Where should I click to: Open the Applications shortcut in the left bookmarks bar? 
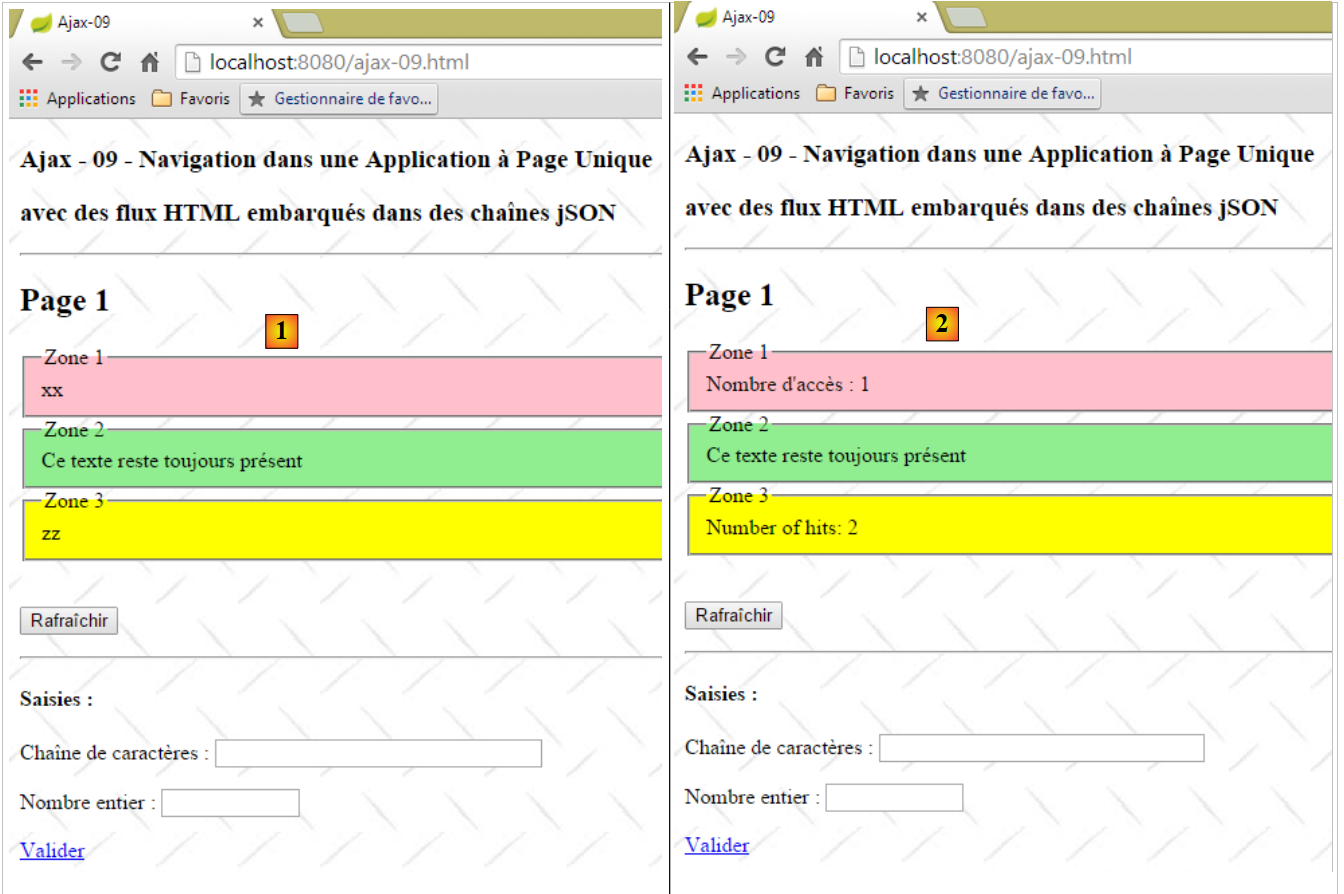pos(78,99)
